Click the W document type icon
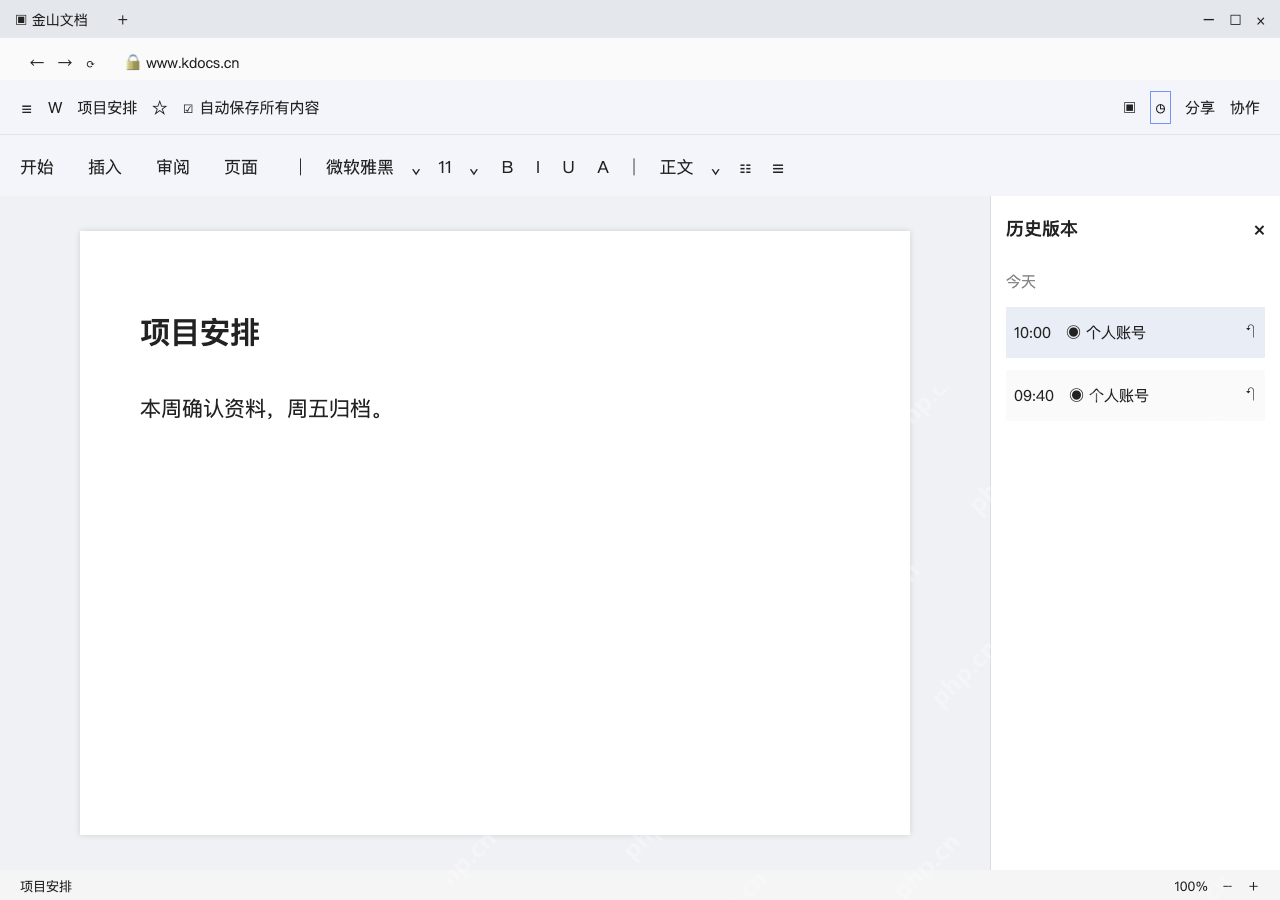This screenshot has height=900, width=1280. [x=55, y=108]
